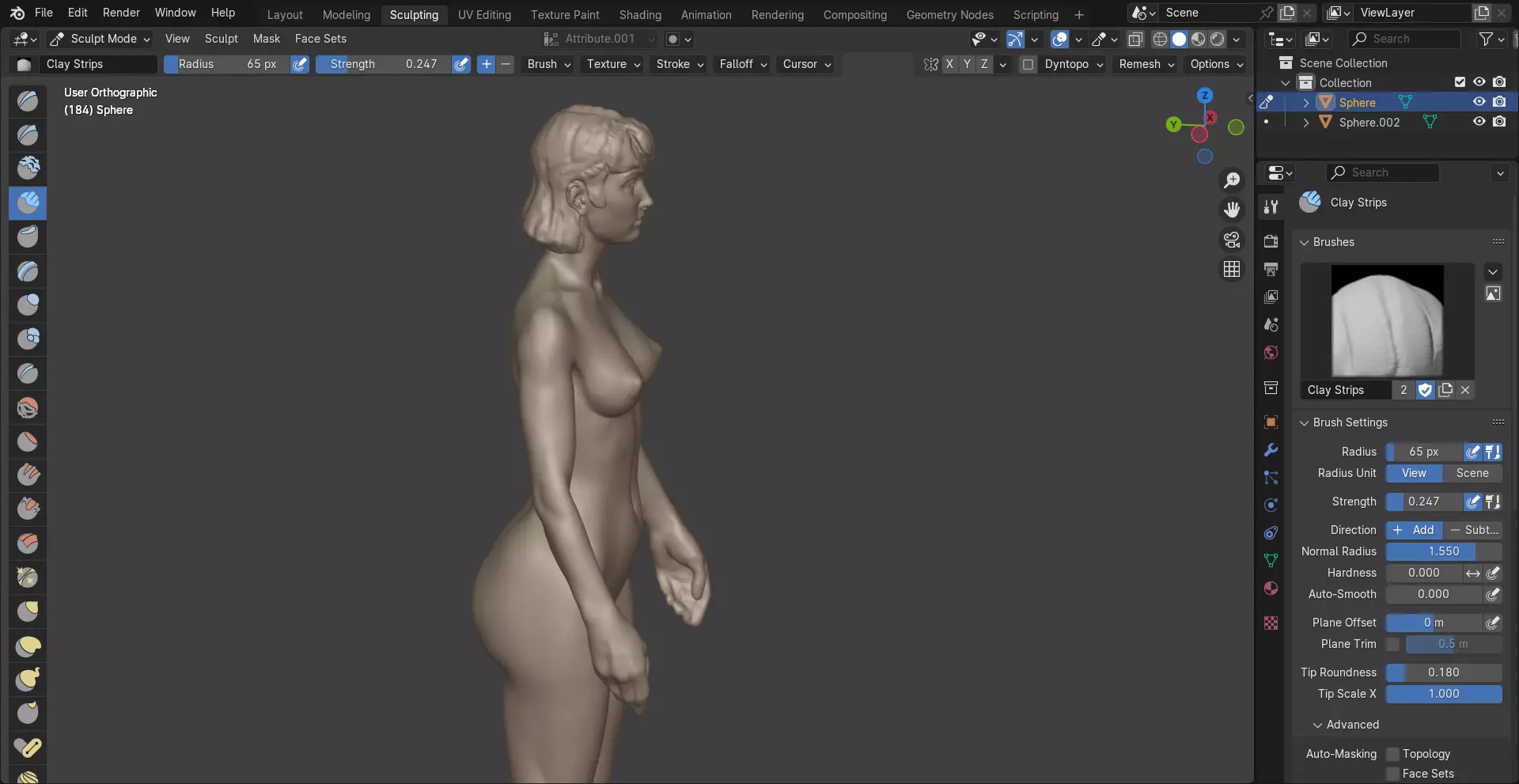Click the Blender logo icon

coord(17,13)
